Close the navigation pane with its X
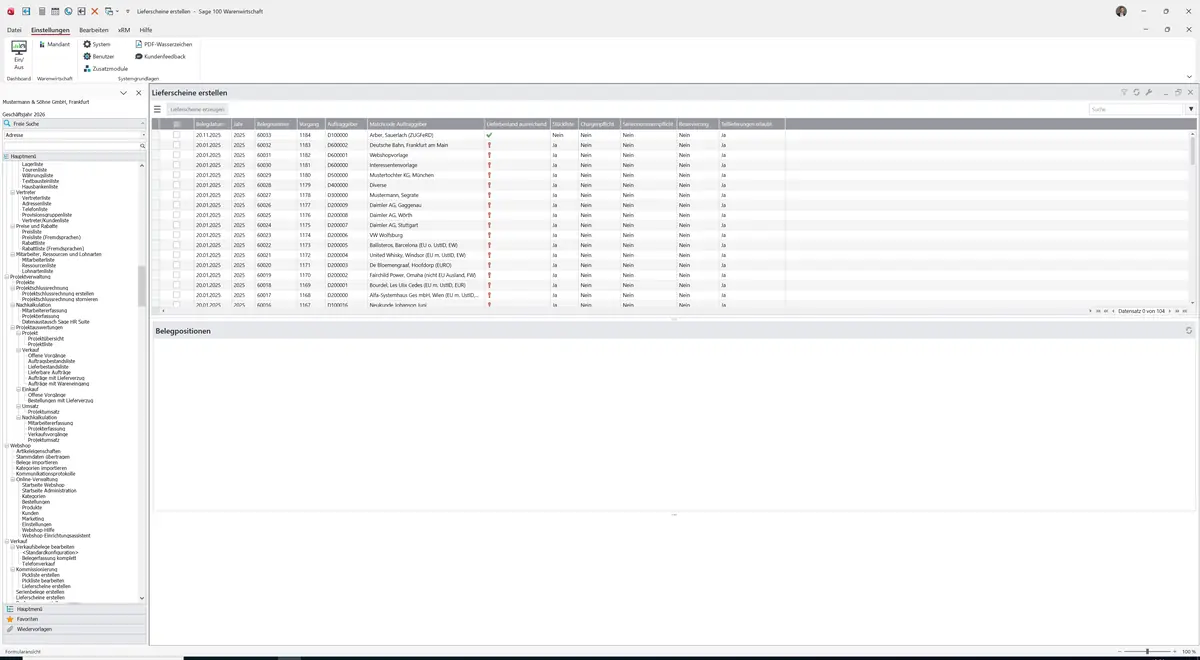 pyautogui.click(x=139, y=93)
